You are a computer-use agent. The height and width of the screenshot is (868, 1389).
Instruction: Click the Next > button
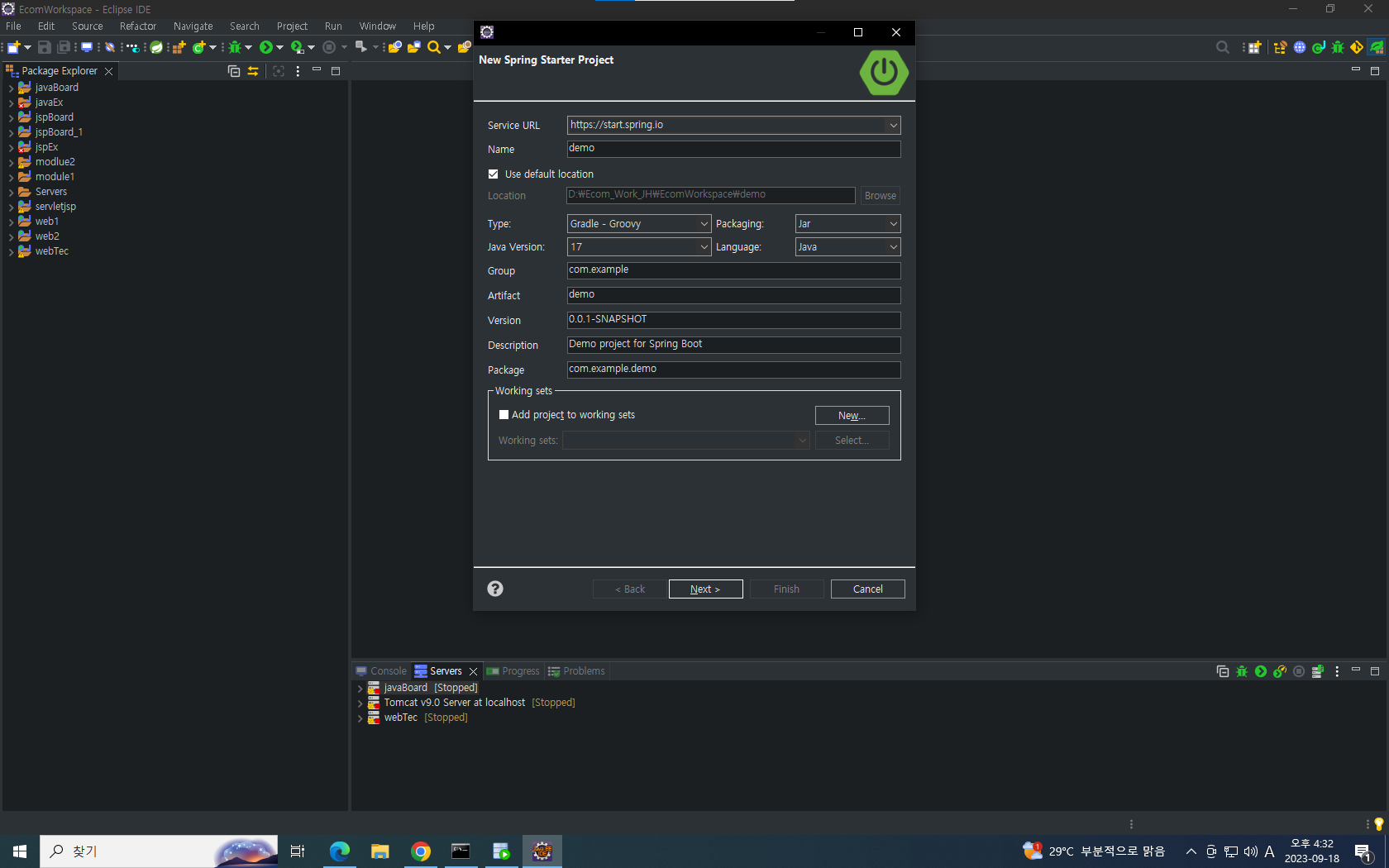point(705,589)
